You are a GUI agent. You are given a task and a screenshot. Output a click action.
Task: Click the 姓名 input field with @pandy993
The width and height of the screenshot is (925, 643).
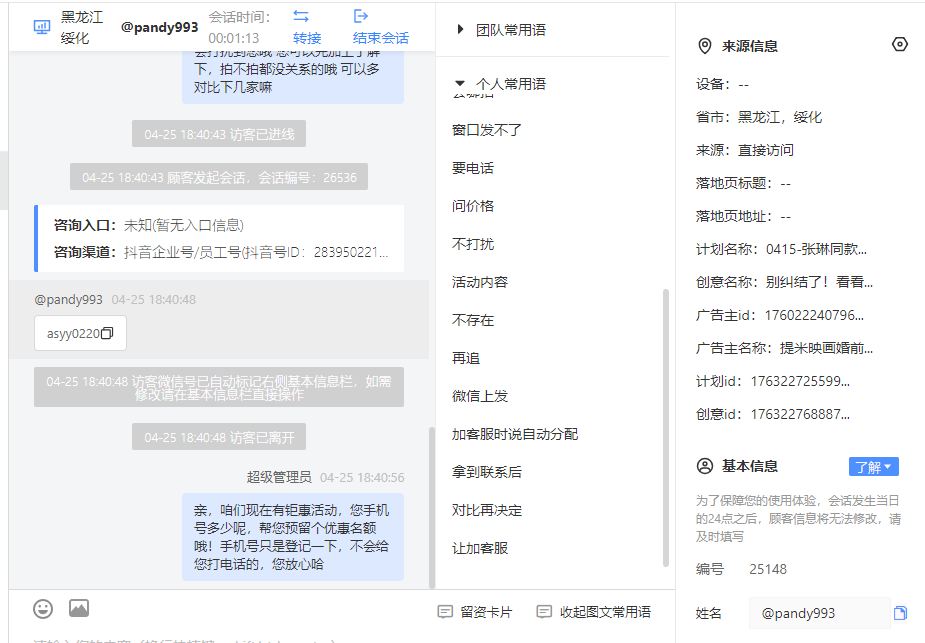tap(819, 613)
